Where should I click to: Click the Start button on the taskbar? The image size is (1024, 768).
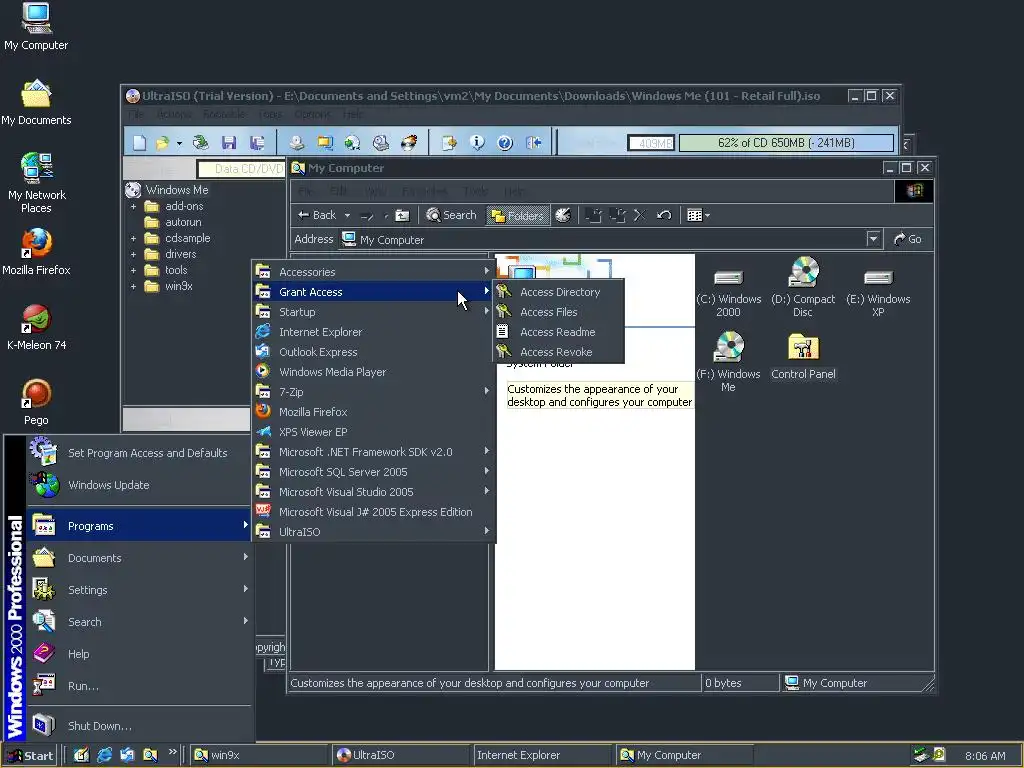click(30, 755)
